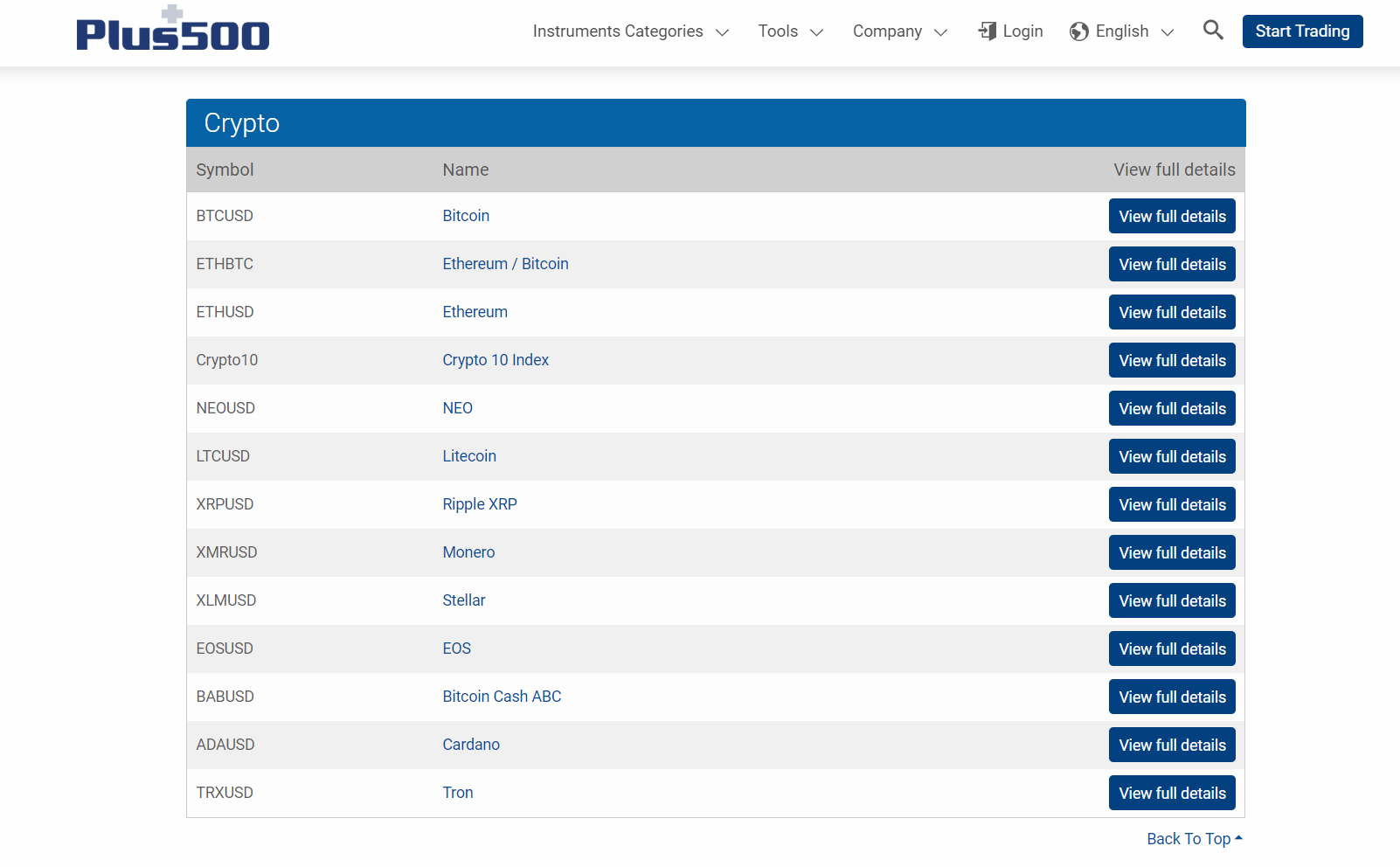The width and height of the screenshot is (1400, 867).
Task: View full details for Bitcoin Cash ABC
Action: tap(1172, 697)
